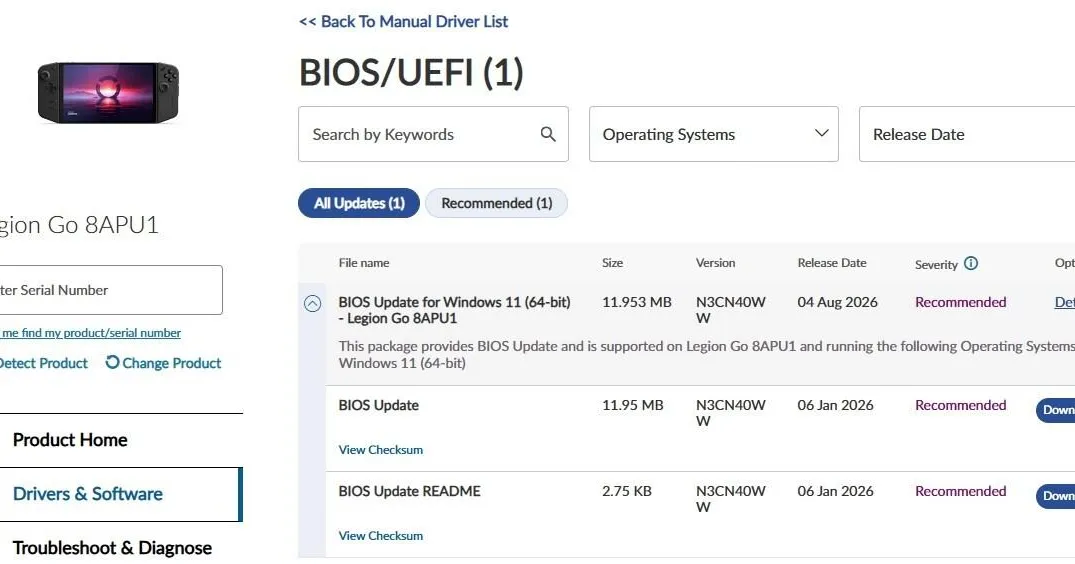Select the All Updates (1) tab
Viewport: 1075px width, 564px height.
click(x=359, y=203)
